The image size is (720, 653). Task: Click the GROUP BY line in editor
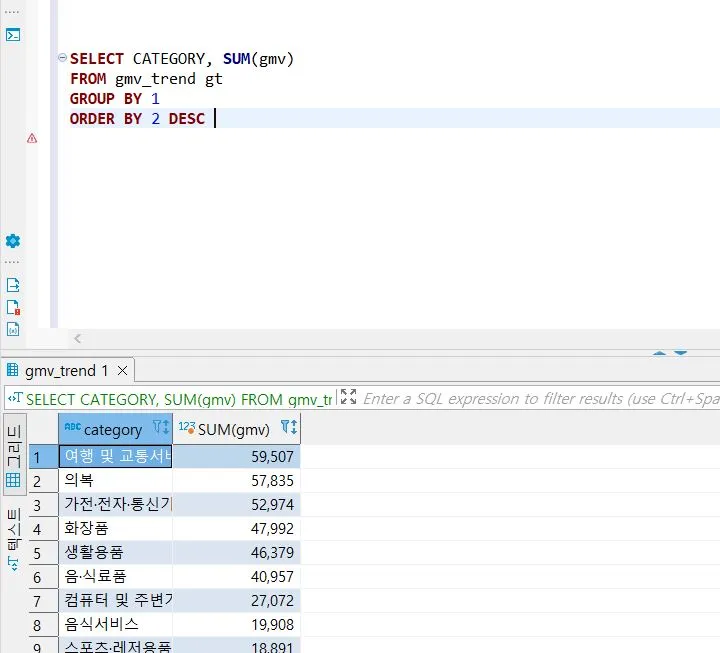tap(115, 99)
